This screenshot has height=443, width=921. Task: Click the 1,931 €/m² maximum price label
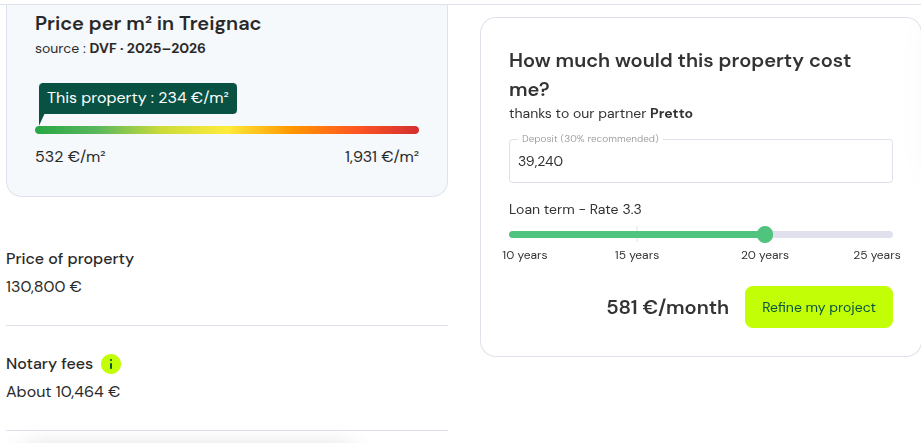[382, 157]
